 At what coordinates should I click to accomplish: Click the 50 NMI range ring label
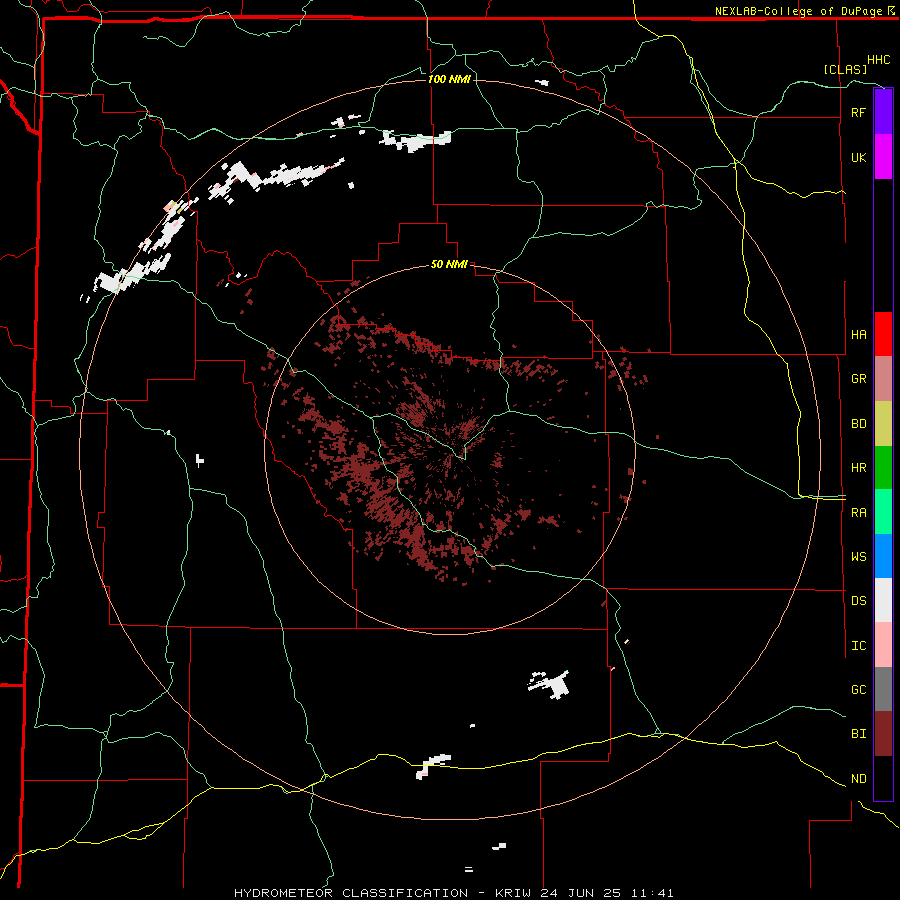tap(449, 264)
